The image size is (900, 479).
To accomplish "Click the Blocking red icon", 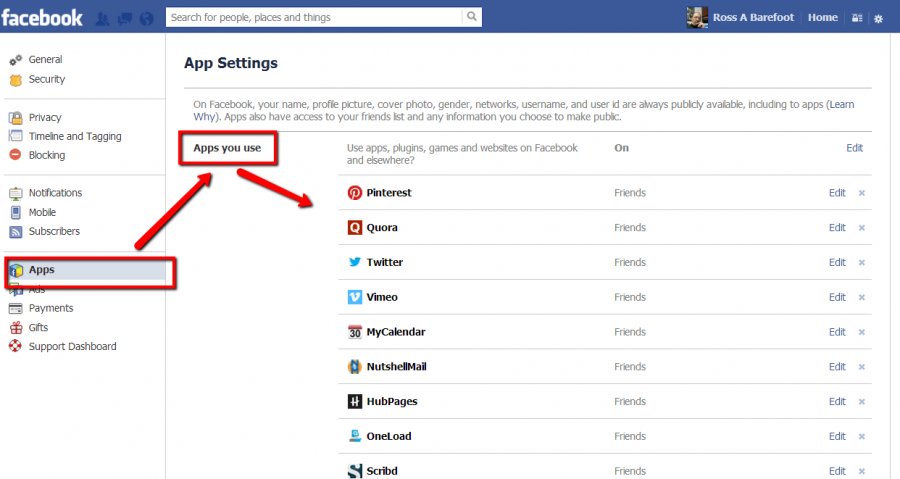I will click(15, 155).
